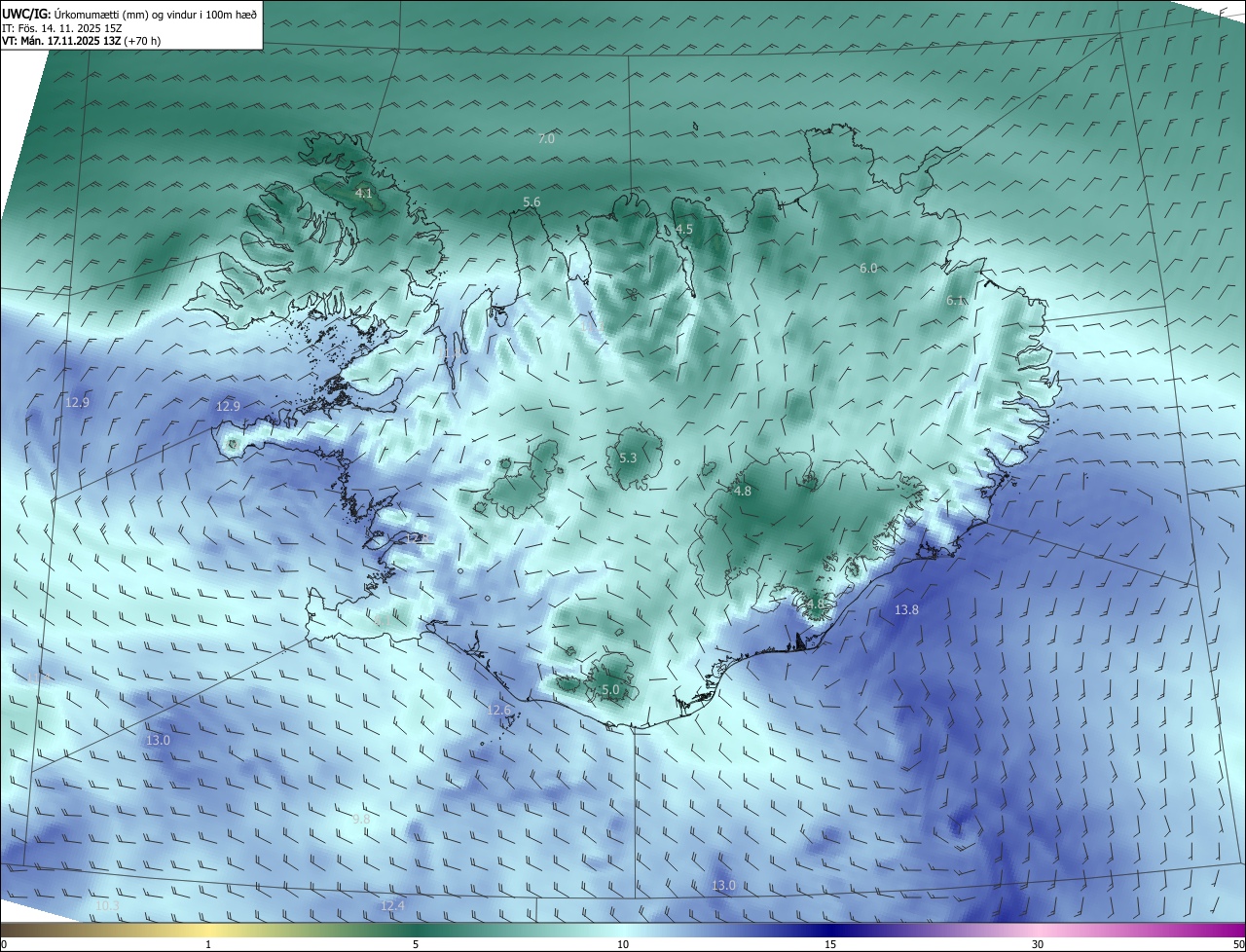
Task: Click the 6.1 value label
Action: coord(955,301)
